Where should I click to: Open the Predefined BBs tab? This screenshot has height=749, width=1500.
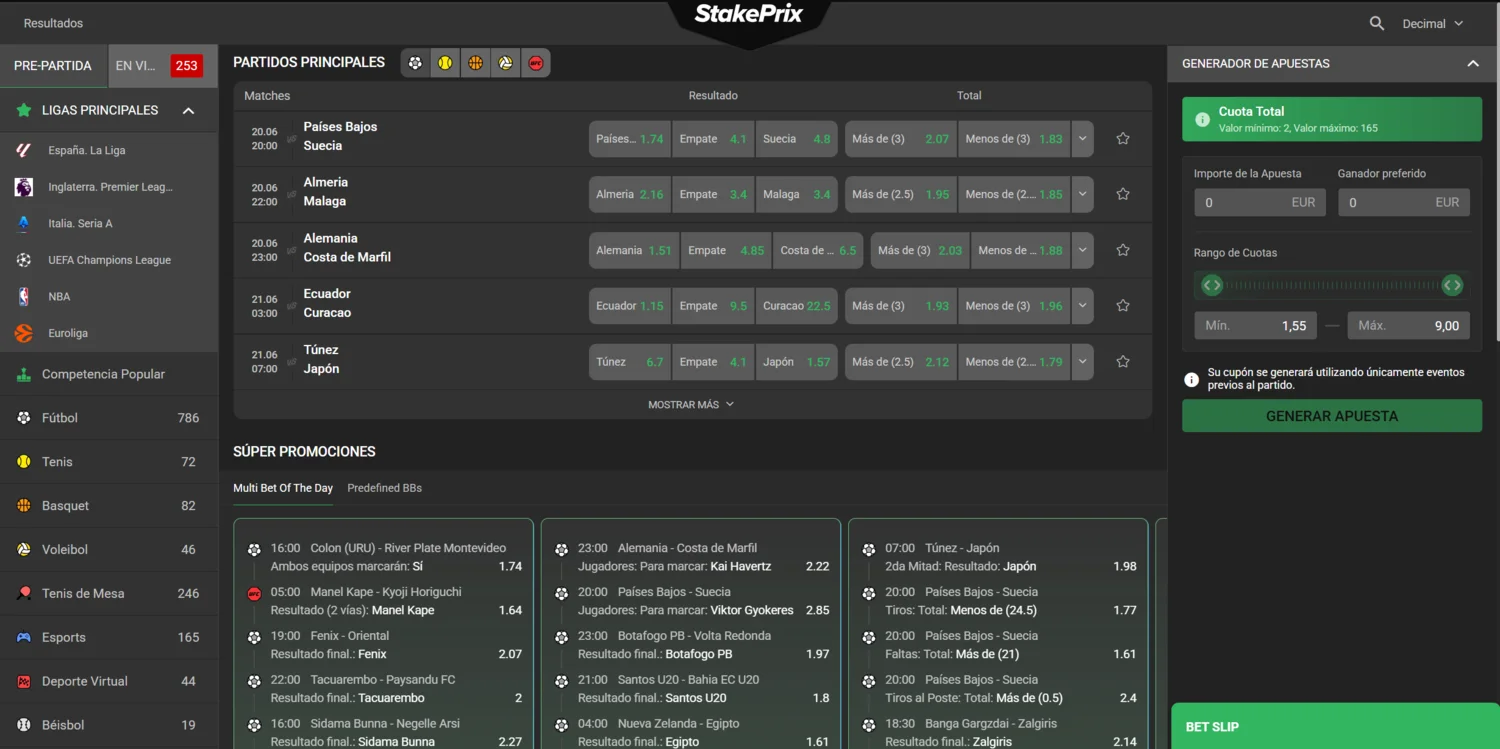[x=384, y=488]
